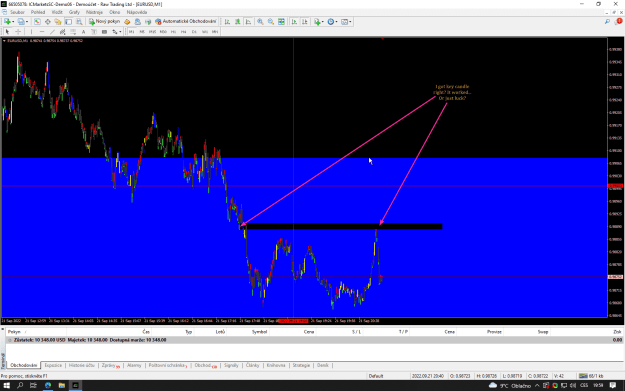Click the zoom in magnifier icon

(x=260, y=22)
